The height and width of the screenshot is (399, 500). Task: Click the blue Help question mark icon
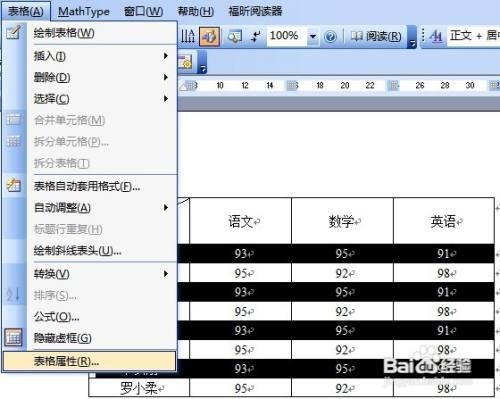coord(330,36)
